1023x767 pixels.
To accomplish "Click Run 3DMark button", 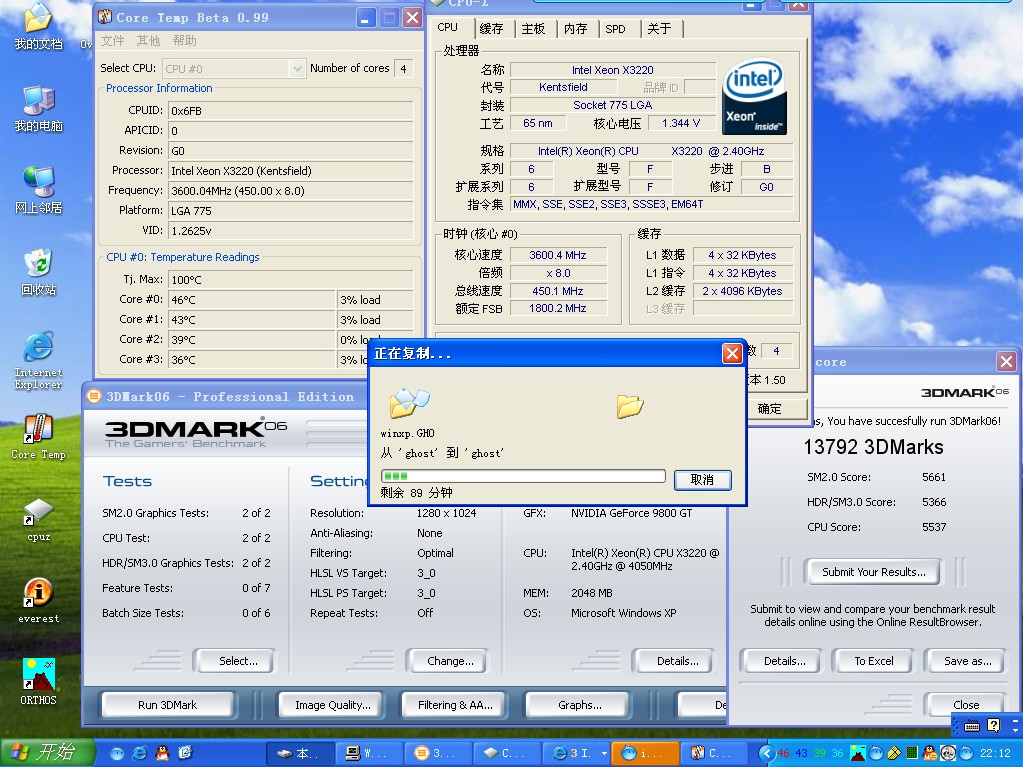I will tap(167, 704).
